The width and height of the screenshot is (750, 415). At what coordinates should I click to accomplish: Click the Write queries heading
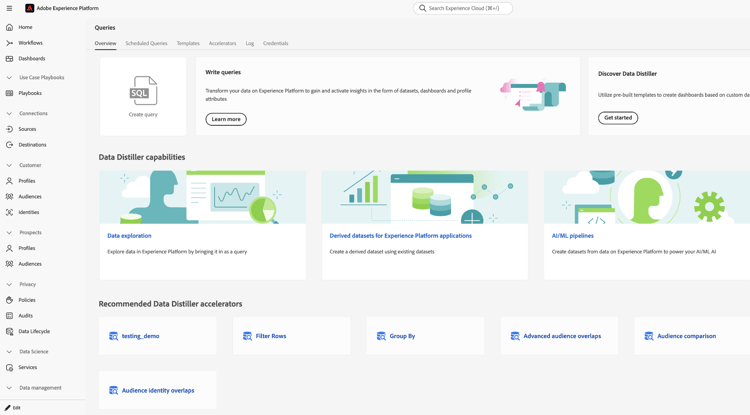(x=223, y=72)
